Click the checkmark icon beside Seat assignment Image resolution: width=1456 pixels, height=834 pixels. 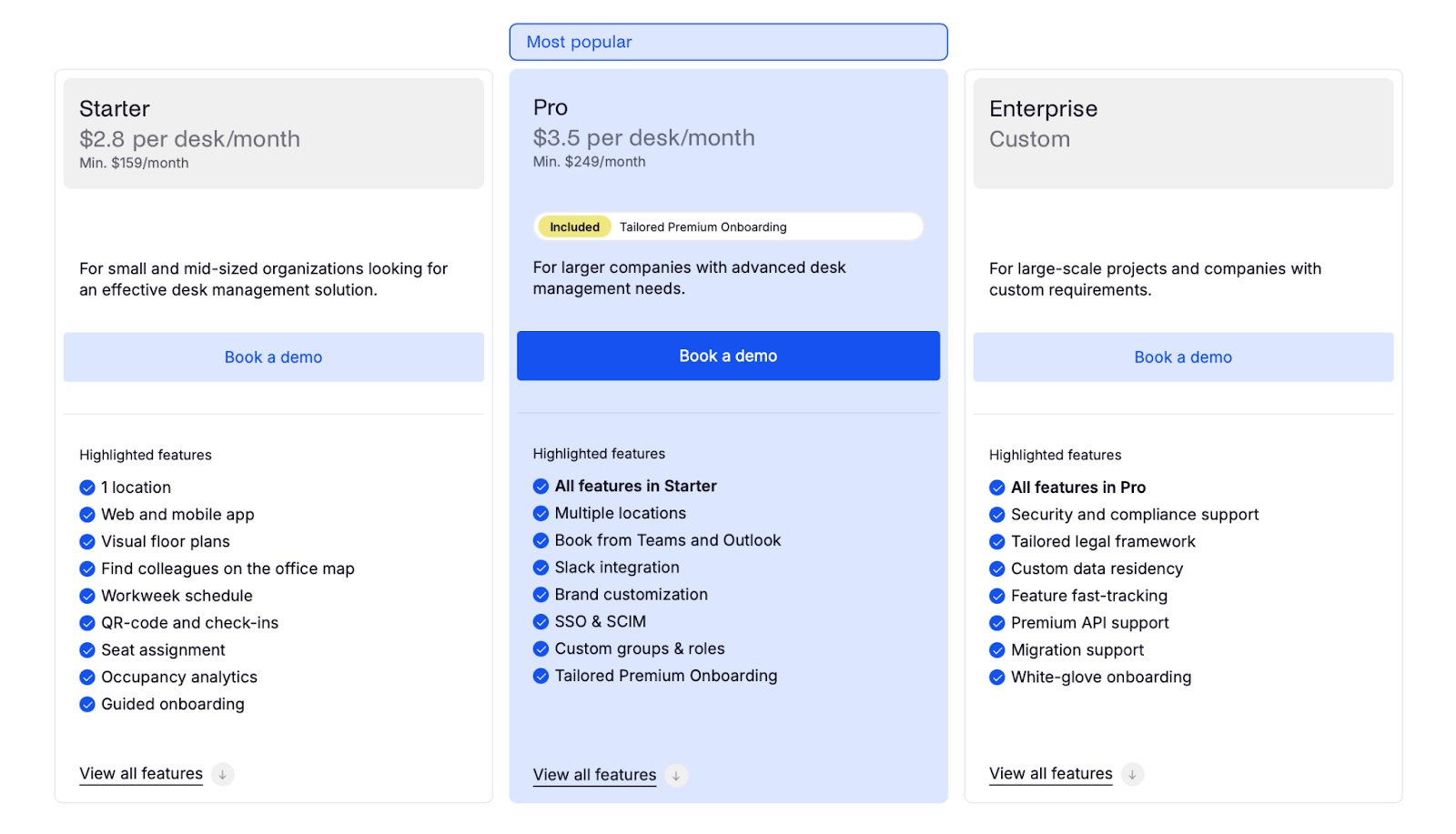tap(87, 650)
